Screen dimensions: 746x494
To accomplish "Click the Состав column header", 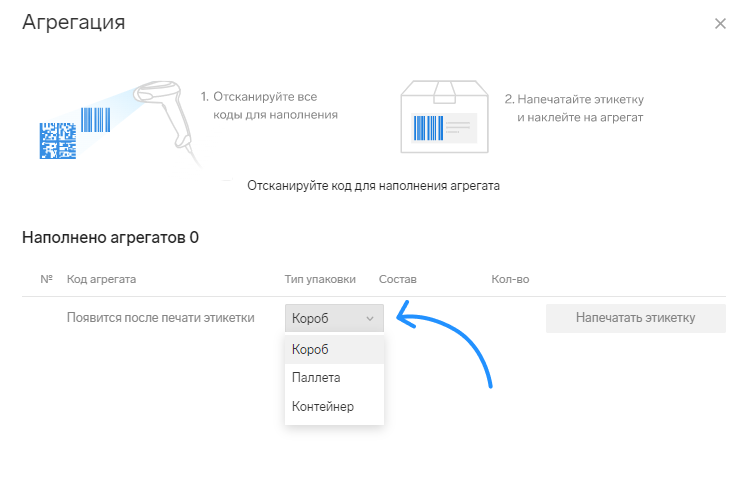I will pos(398,279).
